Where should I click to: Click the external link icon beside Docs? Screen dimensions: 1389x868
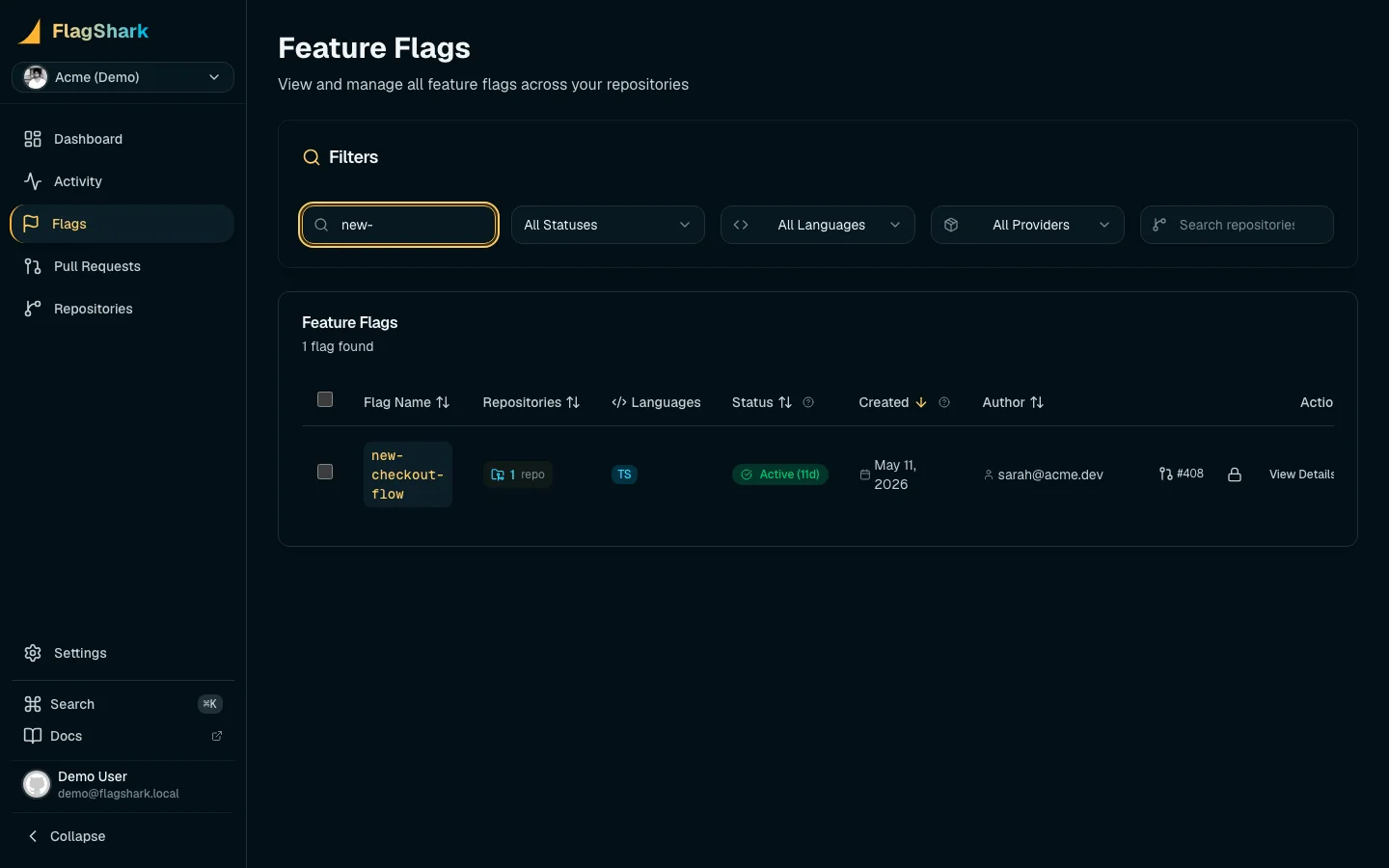point(217,736)
